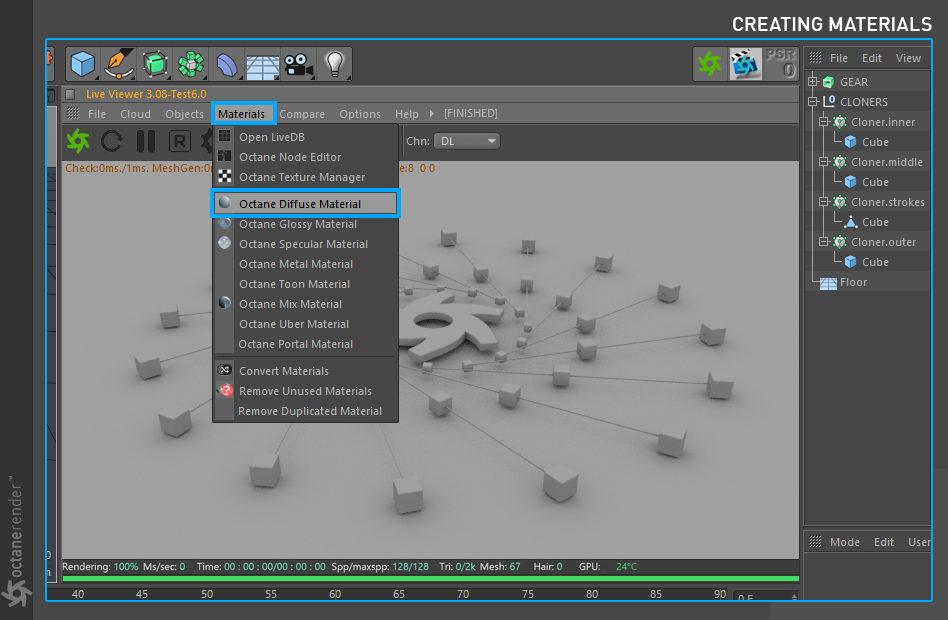Open the Compare menu
Viewport: 948px width, 620px height.
[302, 114]
